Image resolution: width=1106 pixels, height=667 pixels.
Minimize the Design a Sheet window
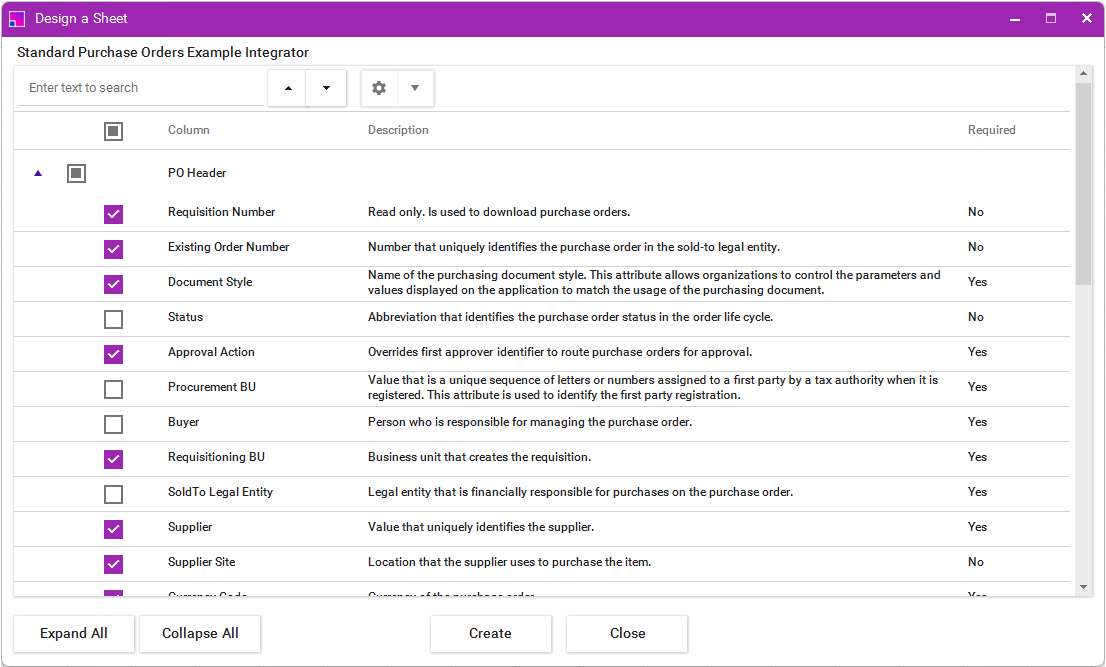pyautogui.click(x=1015, y=19)
